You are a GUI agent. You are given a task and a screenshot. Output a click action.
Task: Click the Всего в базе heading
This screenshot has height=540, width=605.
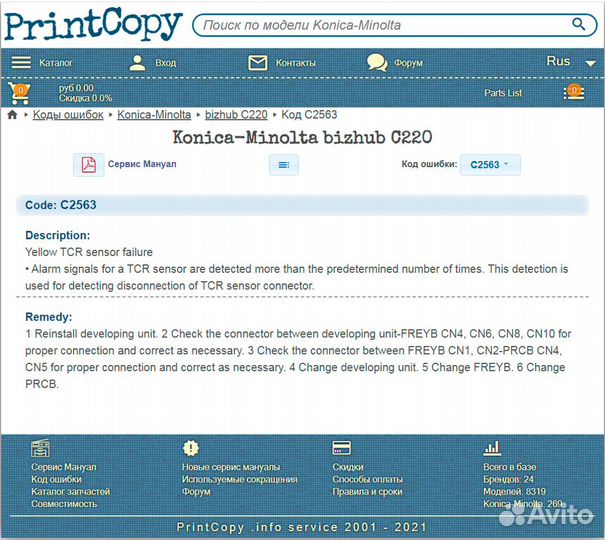pos(509,467)
